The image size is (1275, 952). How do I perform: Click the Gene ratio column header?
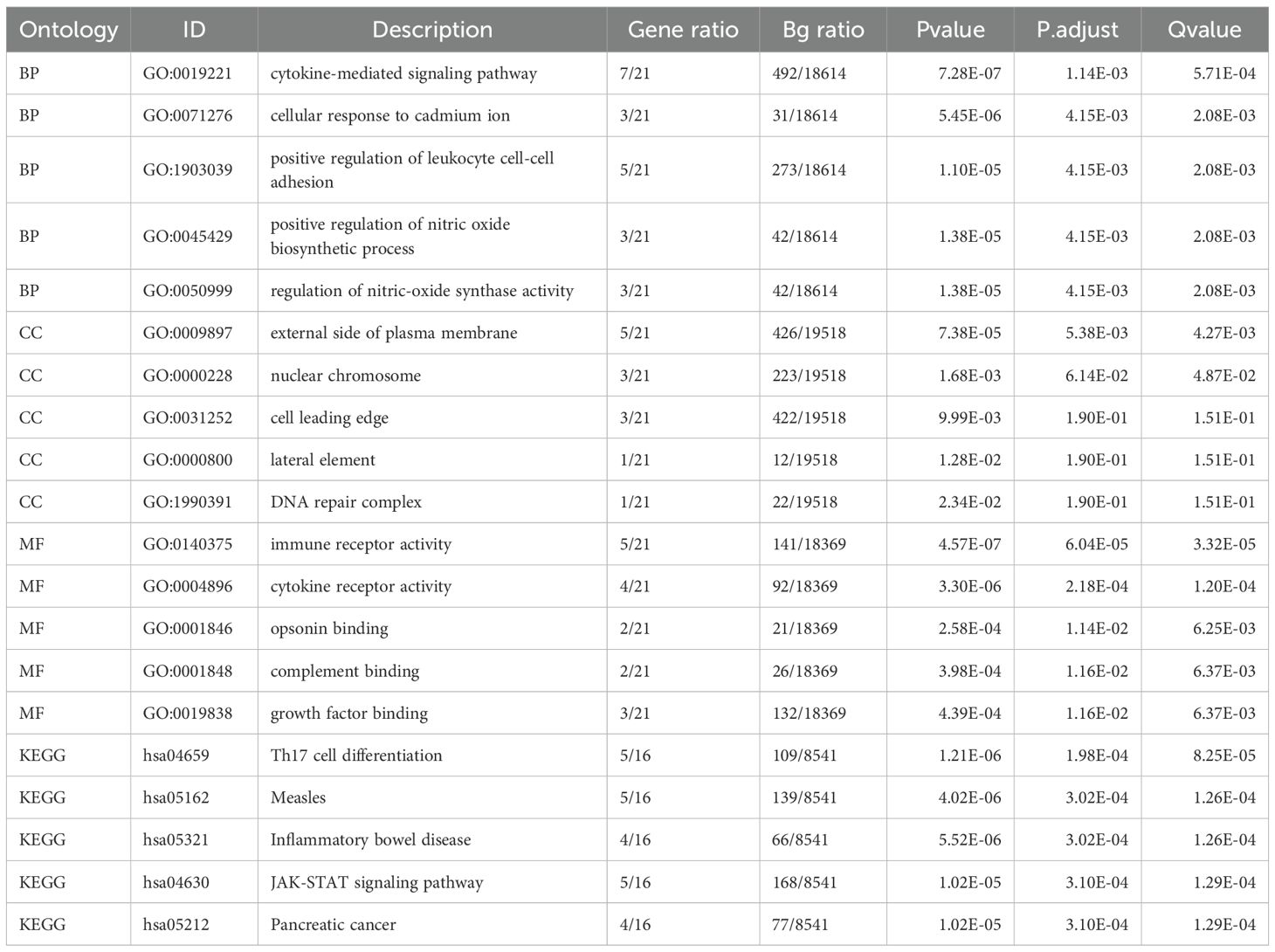tap(683, 30)
